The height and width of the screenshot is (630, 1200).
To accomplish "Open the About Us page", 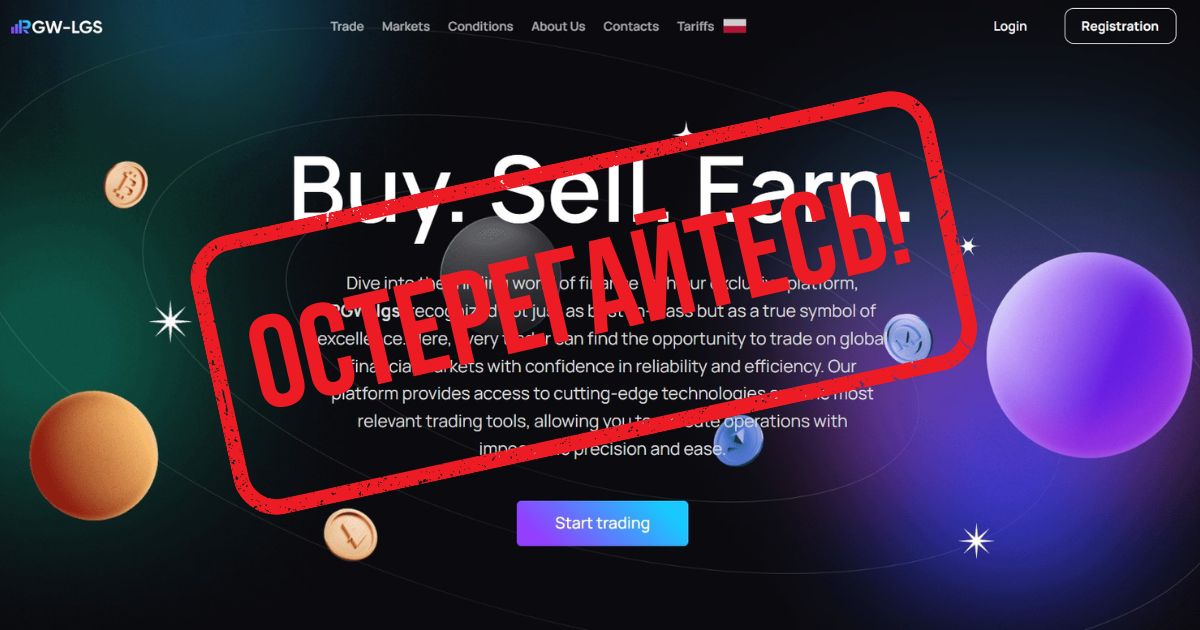I will [558, 27].
